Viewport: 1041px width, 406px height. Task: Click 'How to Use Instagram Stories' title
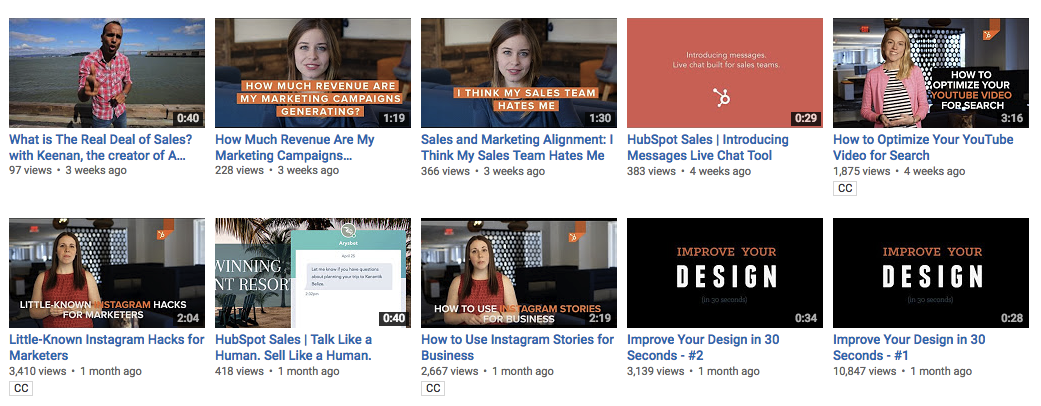tap(517, 348)
